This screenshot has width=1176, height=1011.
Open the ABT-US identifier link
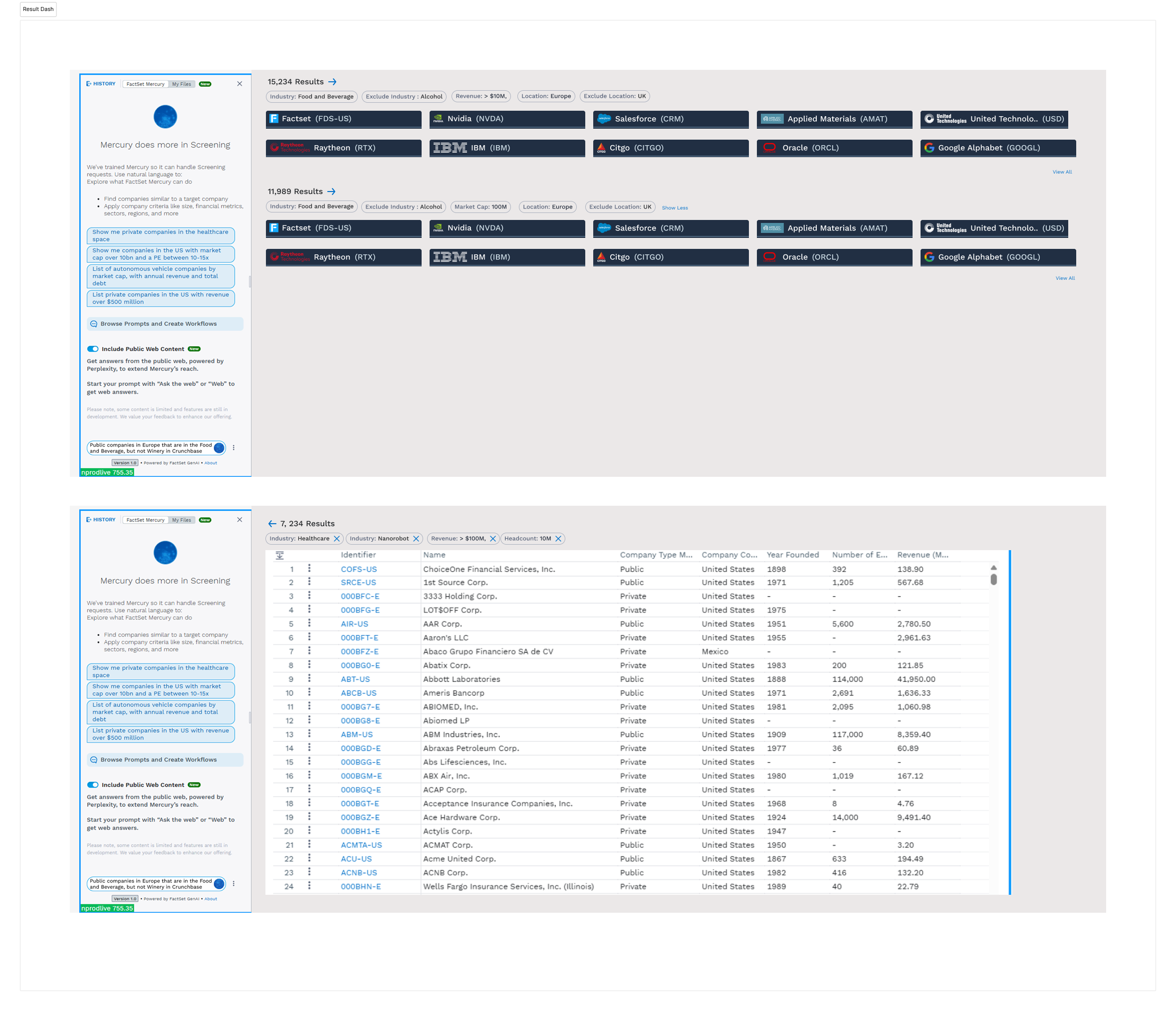click(355, 679)
